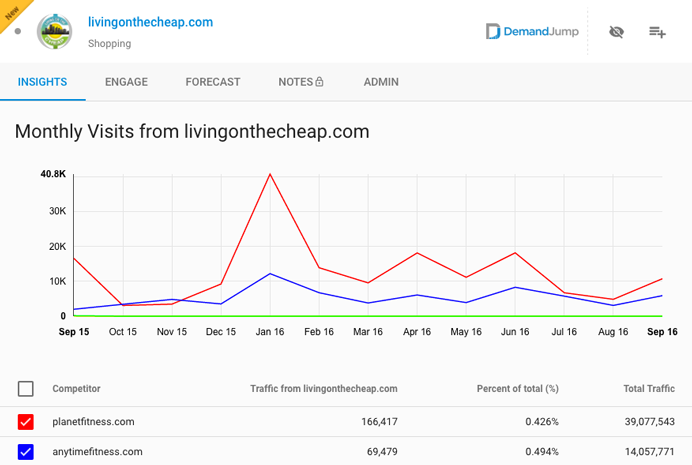Switch to the INSIGHTS tab
This screenshot has height=465, width=692.
coord(42,82)
